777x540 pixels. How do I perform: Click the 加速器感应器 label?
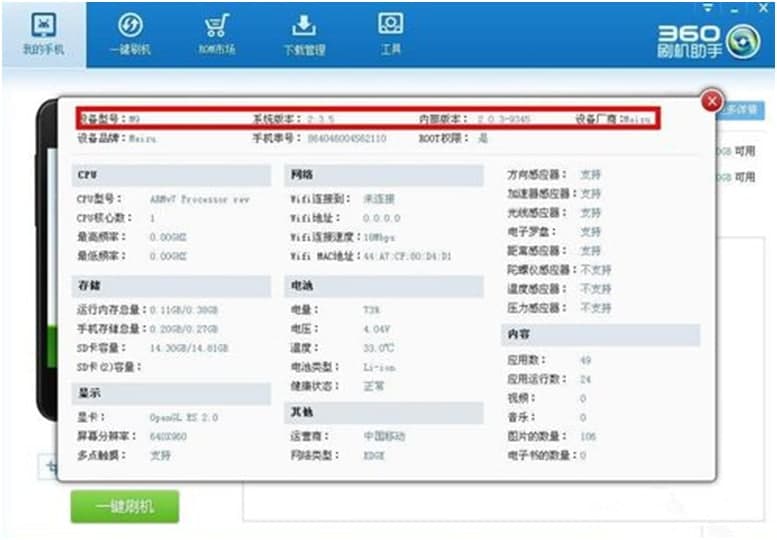click(542, 194)
